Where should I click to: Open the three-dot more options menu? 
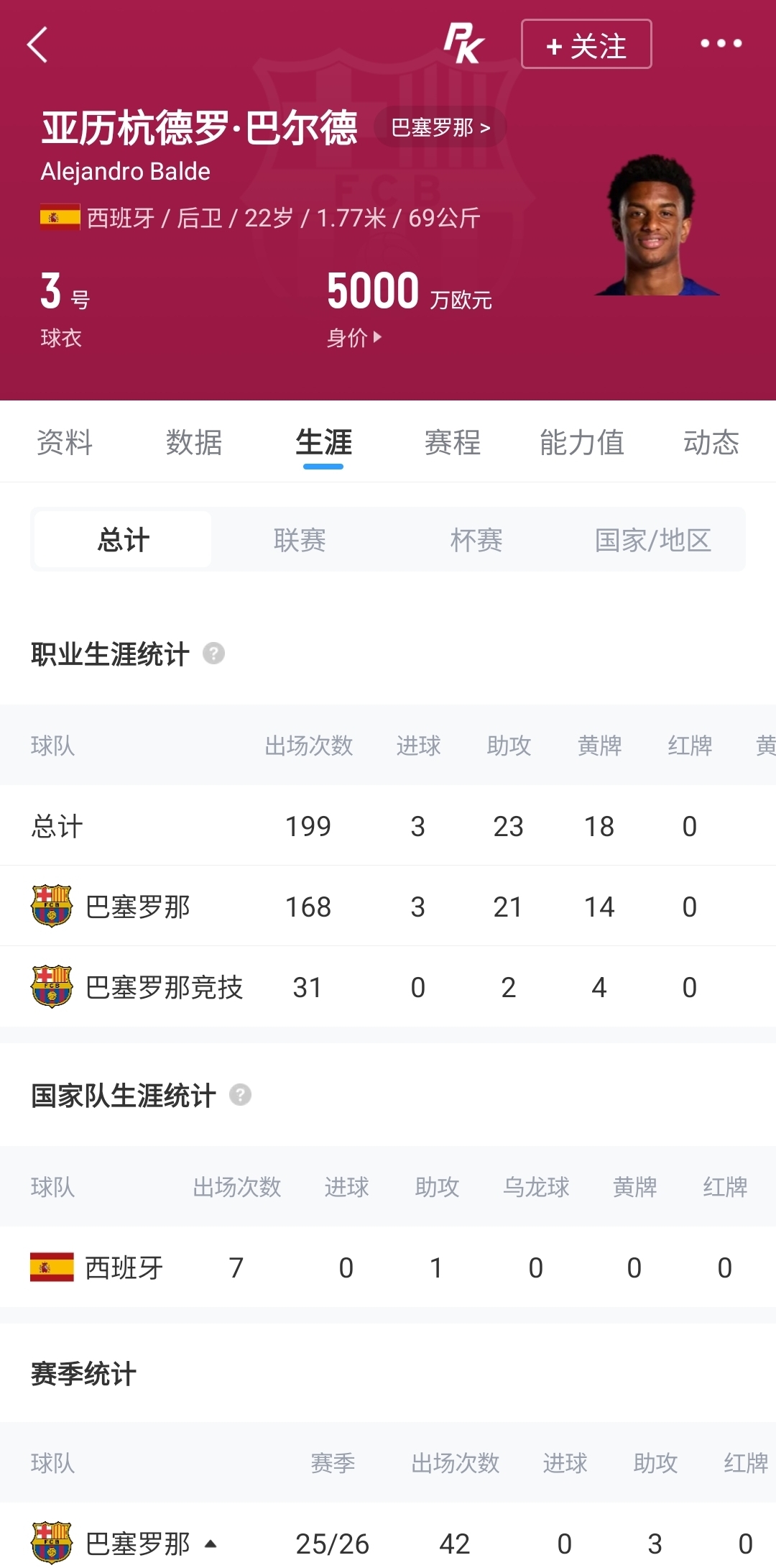(721, 44)
